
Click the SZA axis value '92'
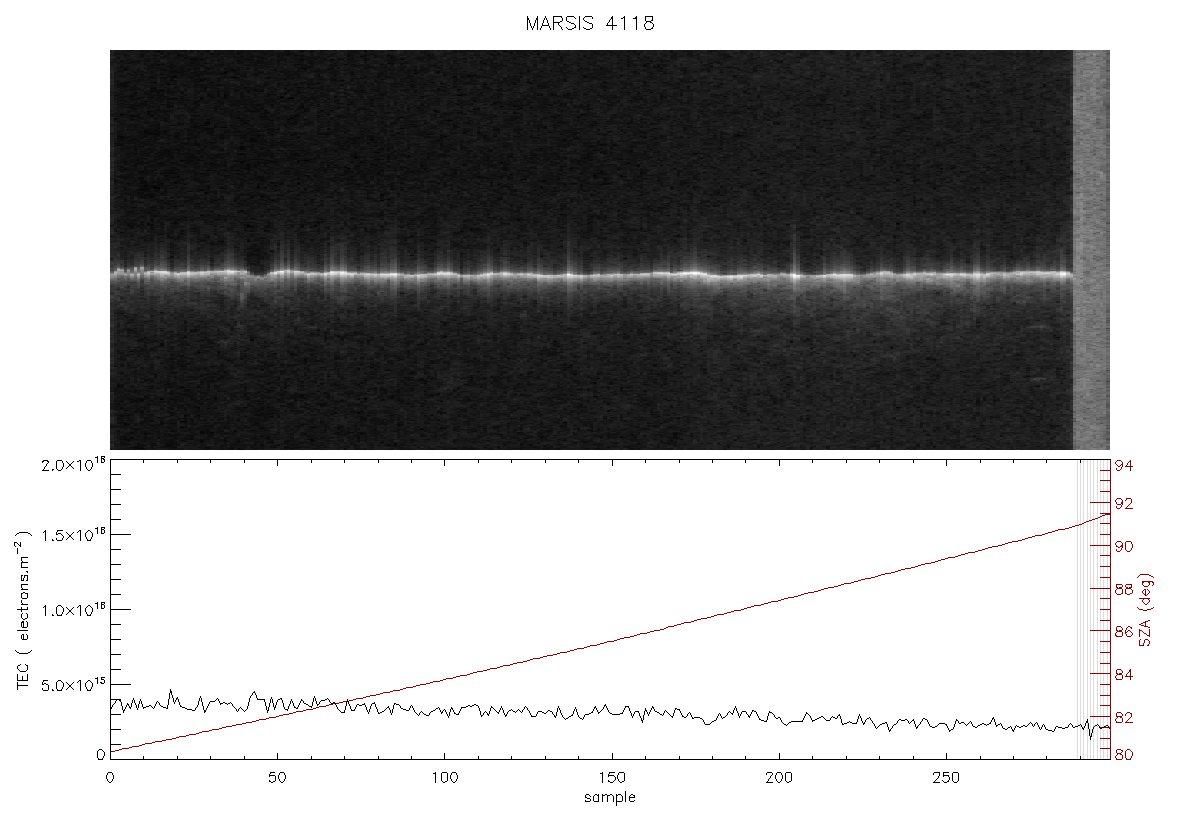(x=1124, y=503)
